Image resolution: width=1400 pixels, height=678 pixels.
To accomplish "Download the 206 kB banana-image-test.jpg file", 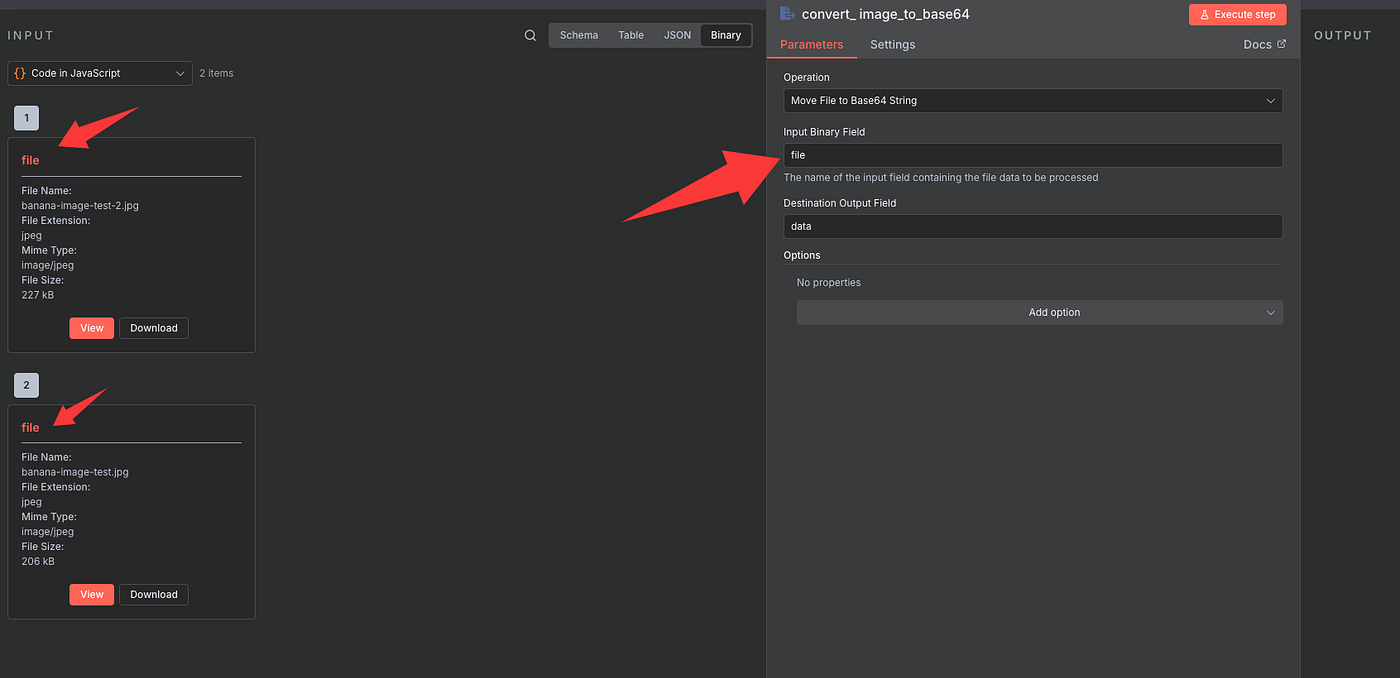I will [x=154, y=594].
